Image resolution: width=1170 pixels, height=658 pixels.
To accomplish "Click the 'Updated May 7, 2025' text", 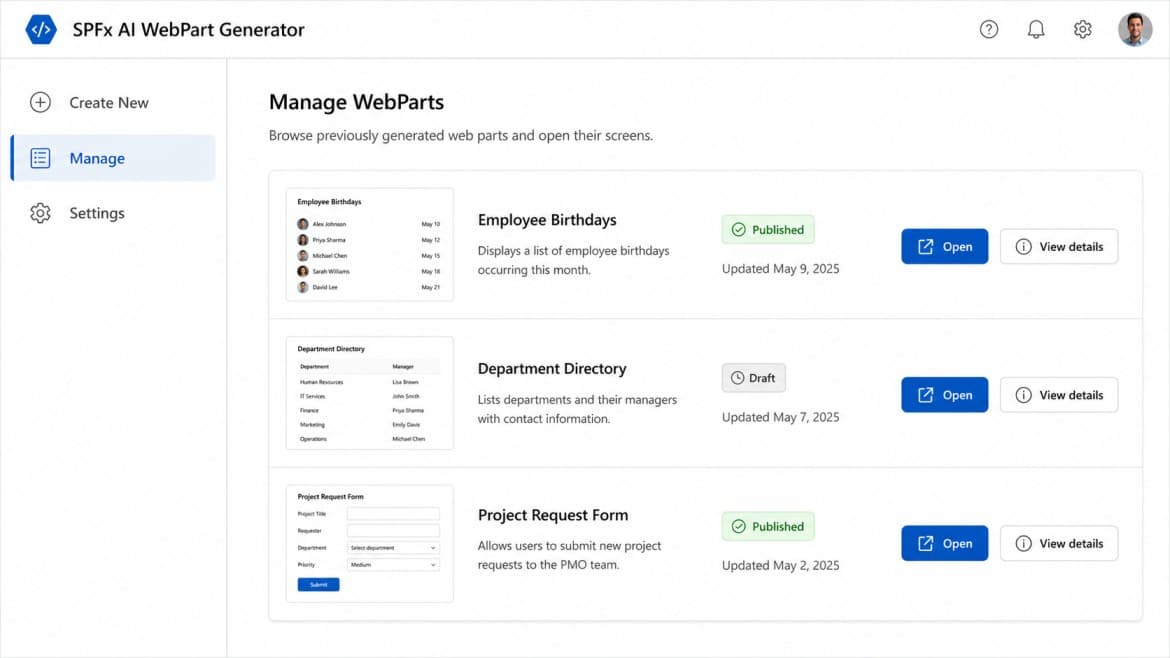I will coord(780,417).
